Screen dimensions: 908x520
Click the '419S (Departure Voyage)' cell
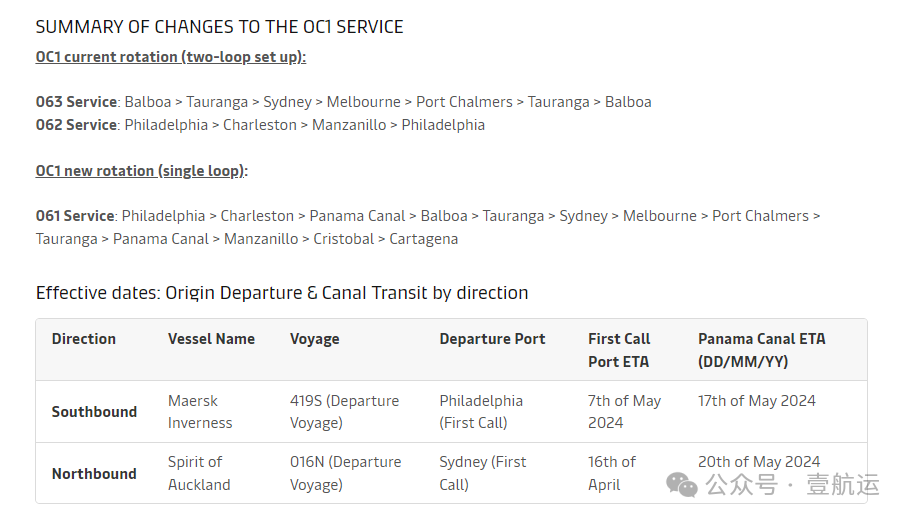(x=345, y=412)
